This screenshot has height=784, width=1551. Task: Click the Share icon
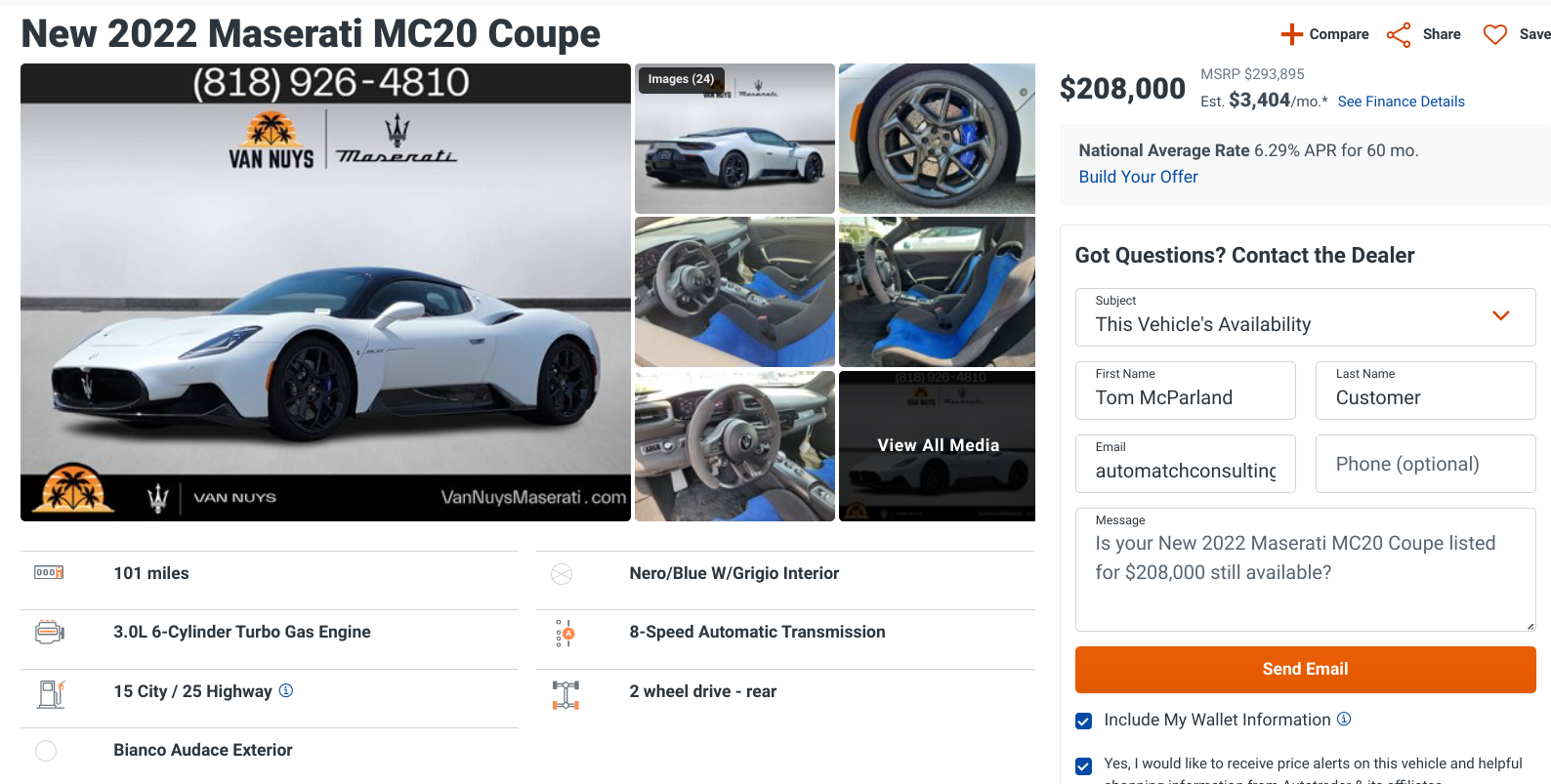1399,35
